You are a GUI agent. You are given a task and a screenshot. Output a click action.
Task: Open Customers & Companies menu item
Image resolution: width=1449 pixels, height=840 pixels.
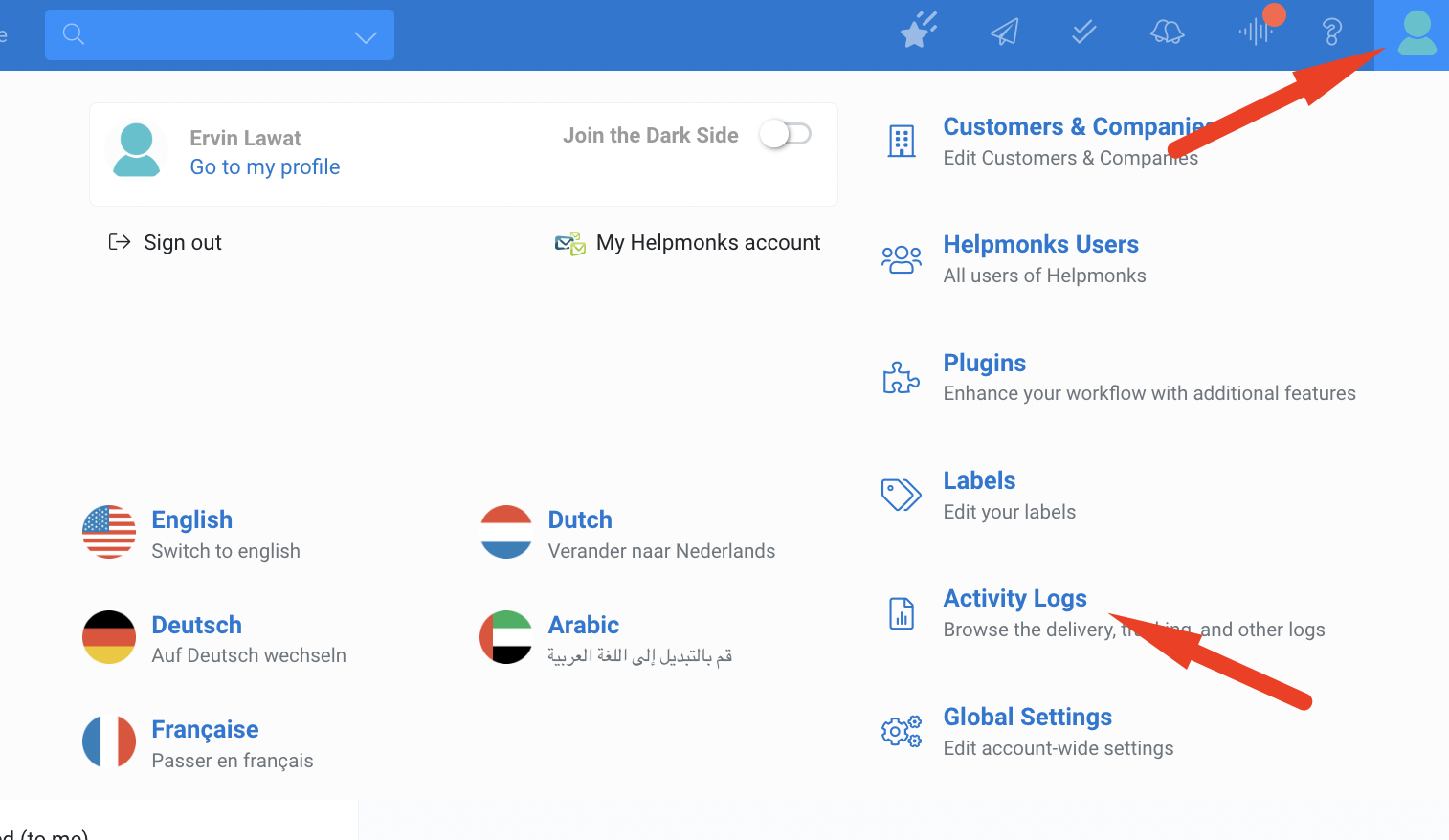[x=1072, y=127]
